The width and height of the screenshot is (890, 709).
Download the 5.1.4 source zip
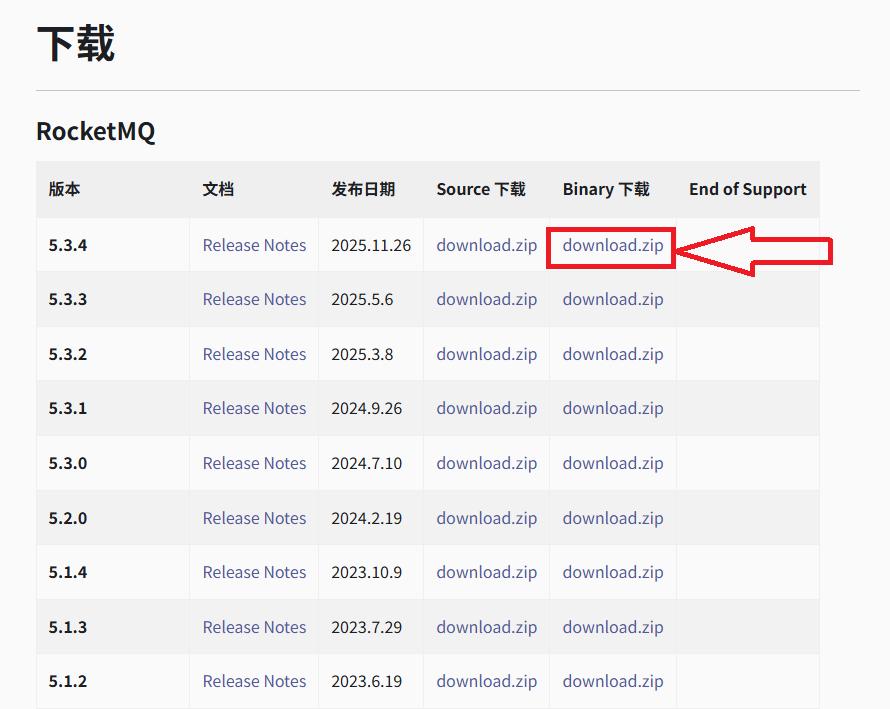(x=486, y=573)
